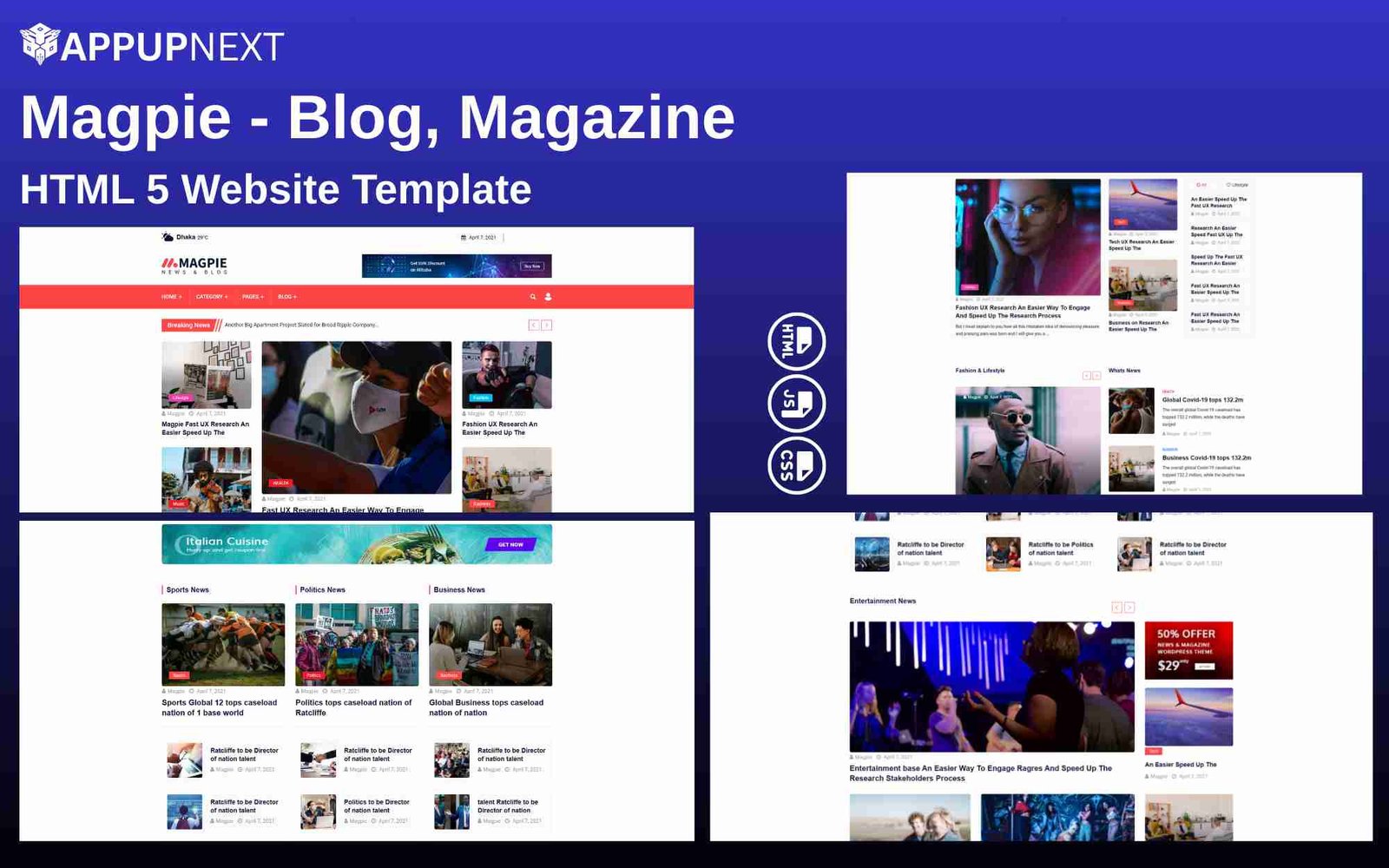This screenshot has height=868, width=1389.
Task: Open the search icon in the red navbar
Action: pyautogui.click(x=532, y=296)
